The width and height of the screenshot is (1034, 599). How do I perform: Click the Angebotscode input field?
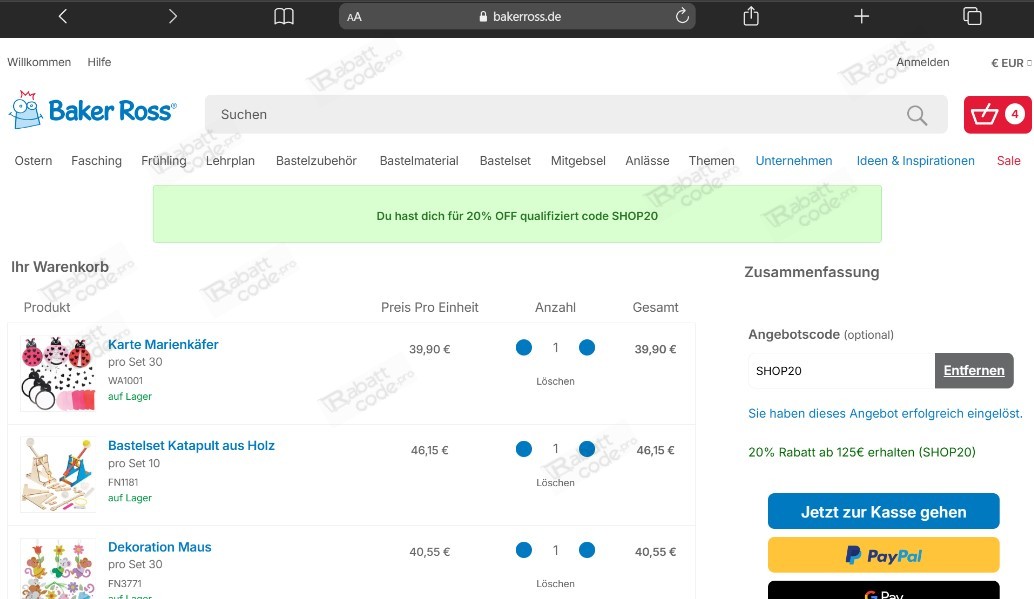coord(840,370)
